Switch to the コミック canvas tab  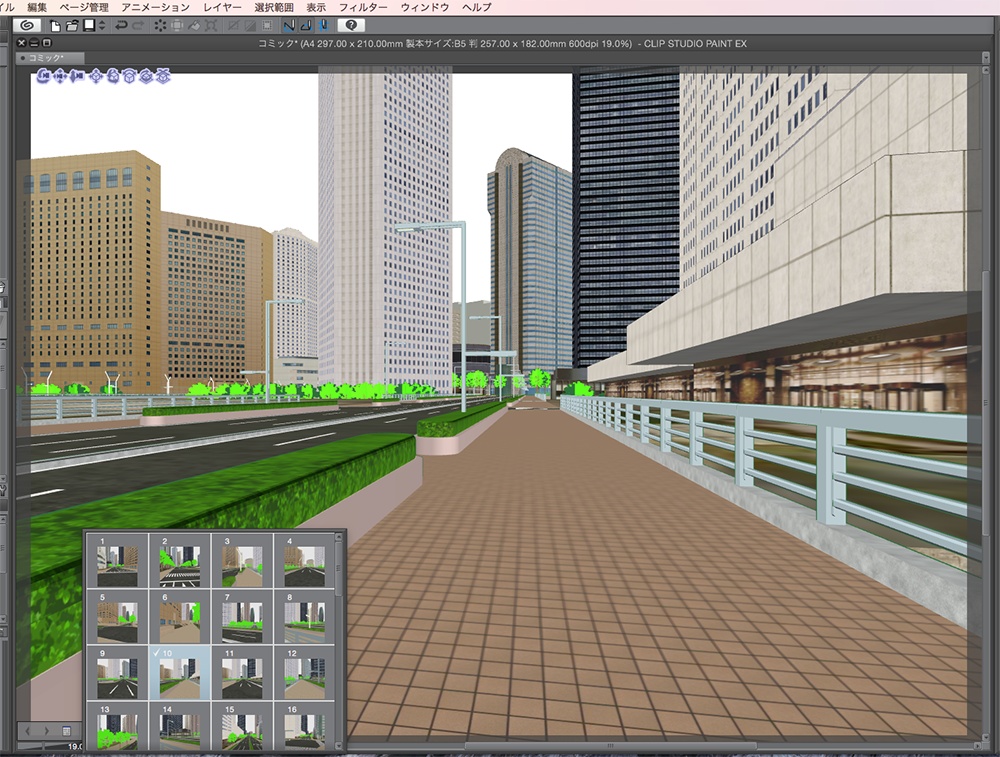(44, 57)
